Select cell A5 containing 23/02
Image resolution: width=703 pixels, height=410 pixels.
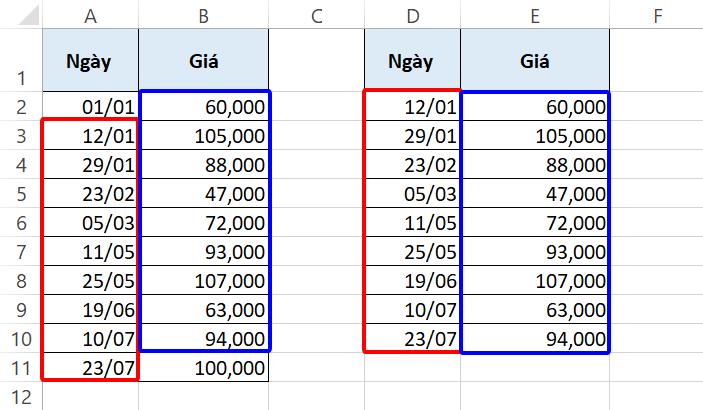coord(91,193)
